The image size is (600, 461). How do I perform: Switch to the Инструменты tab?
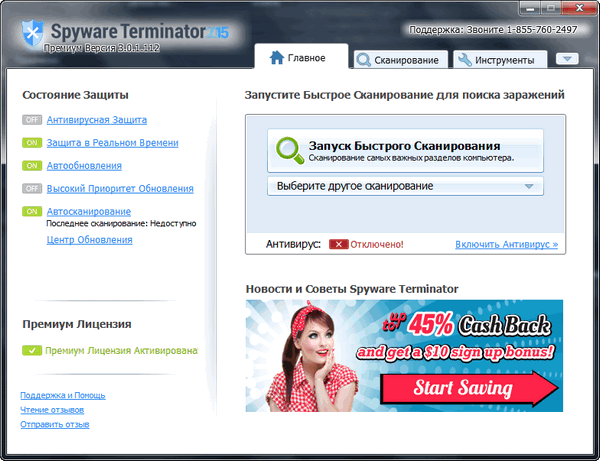point(501,60)
